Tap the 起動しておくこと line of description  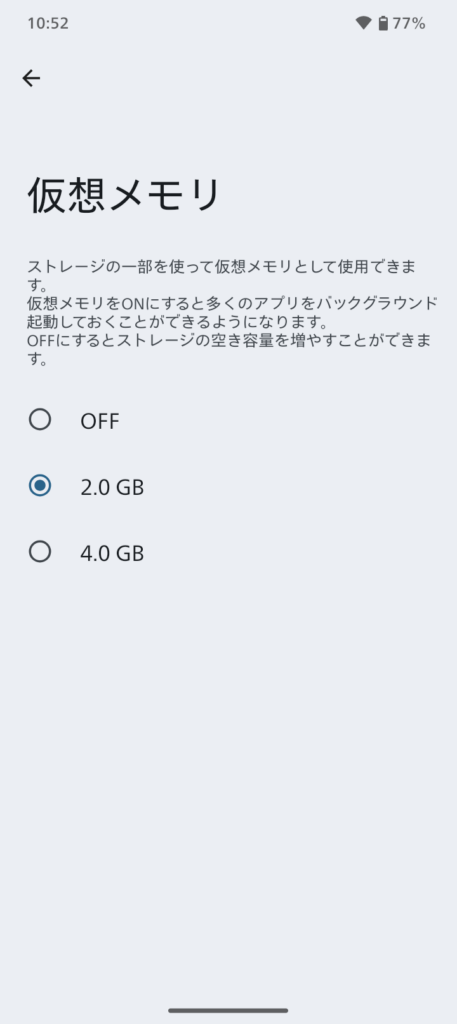point(176,322)
